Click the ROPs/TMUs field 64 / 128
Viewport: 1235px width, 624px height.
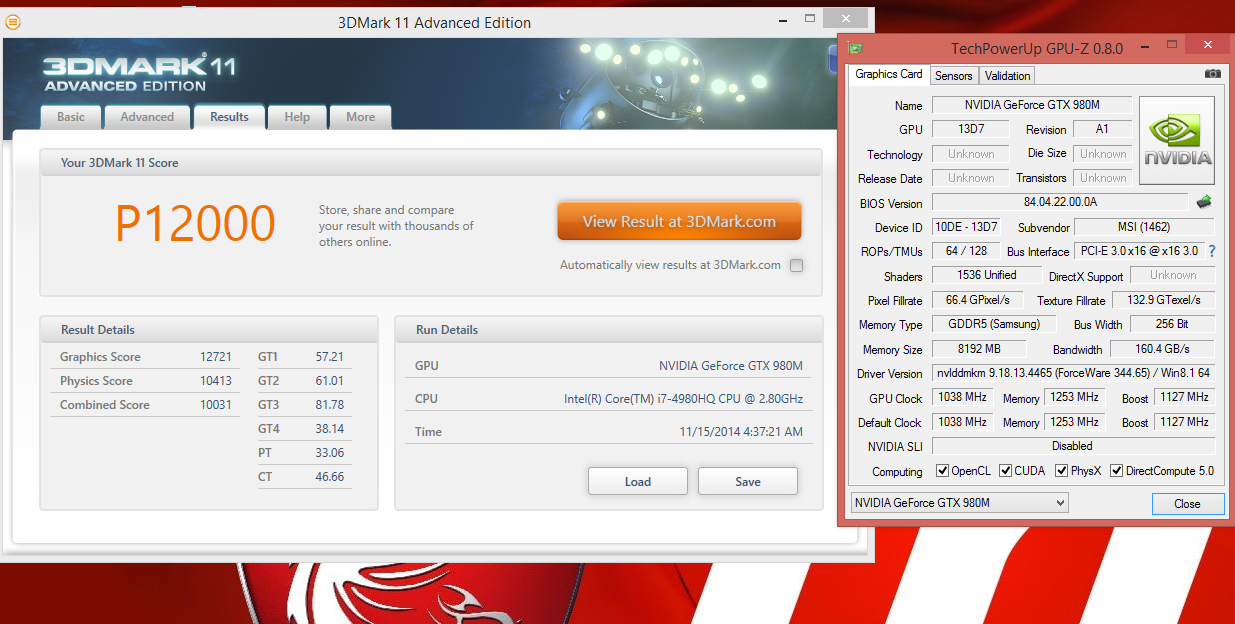click(x=966, y=251)
